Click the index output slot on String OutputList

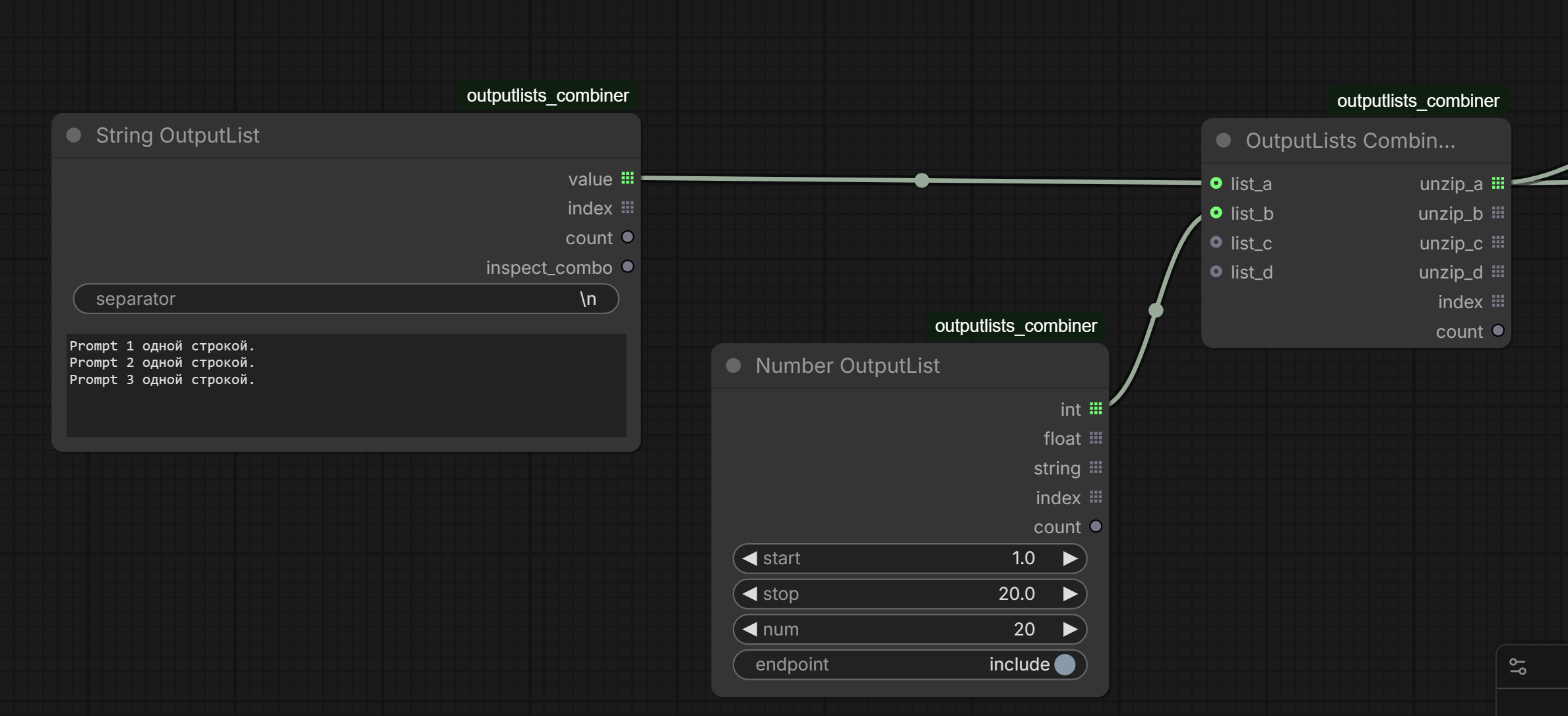[x=627, y=208]
